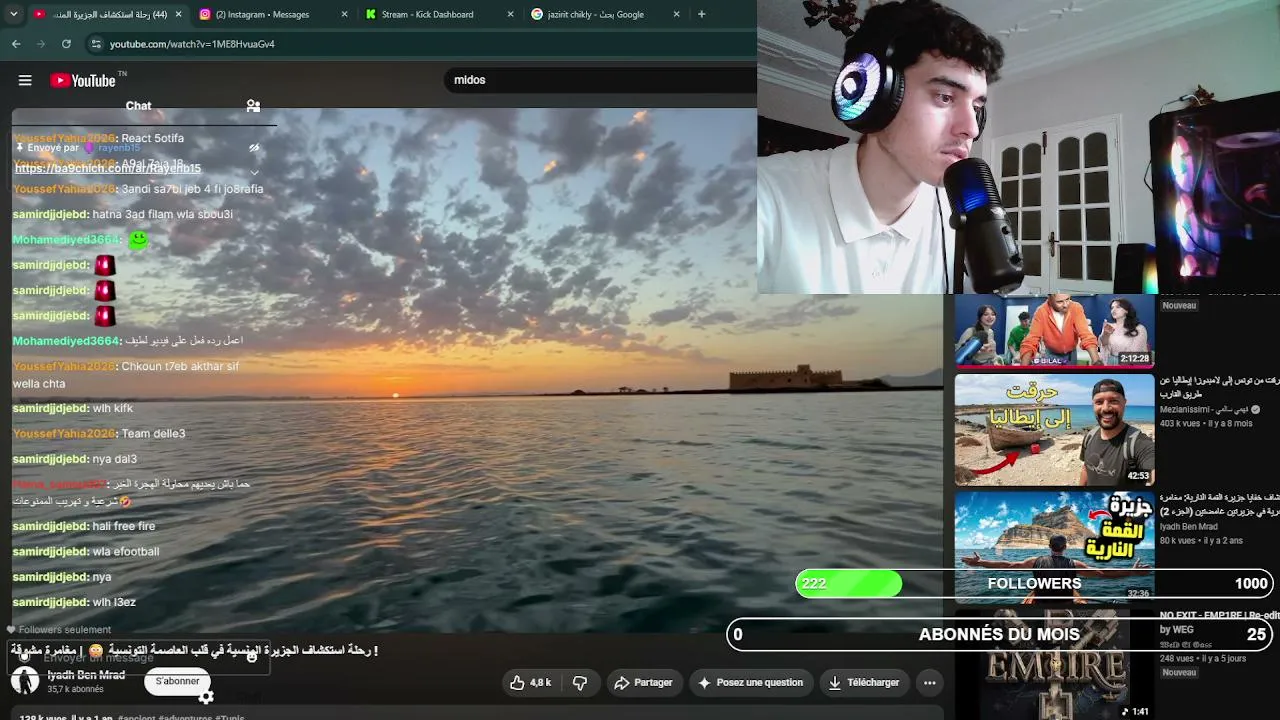Open the 42:53 Italy boat video thumbnail
The width and height of the screenshot is (1280, 720).
(x=1054, y=430)
